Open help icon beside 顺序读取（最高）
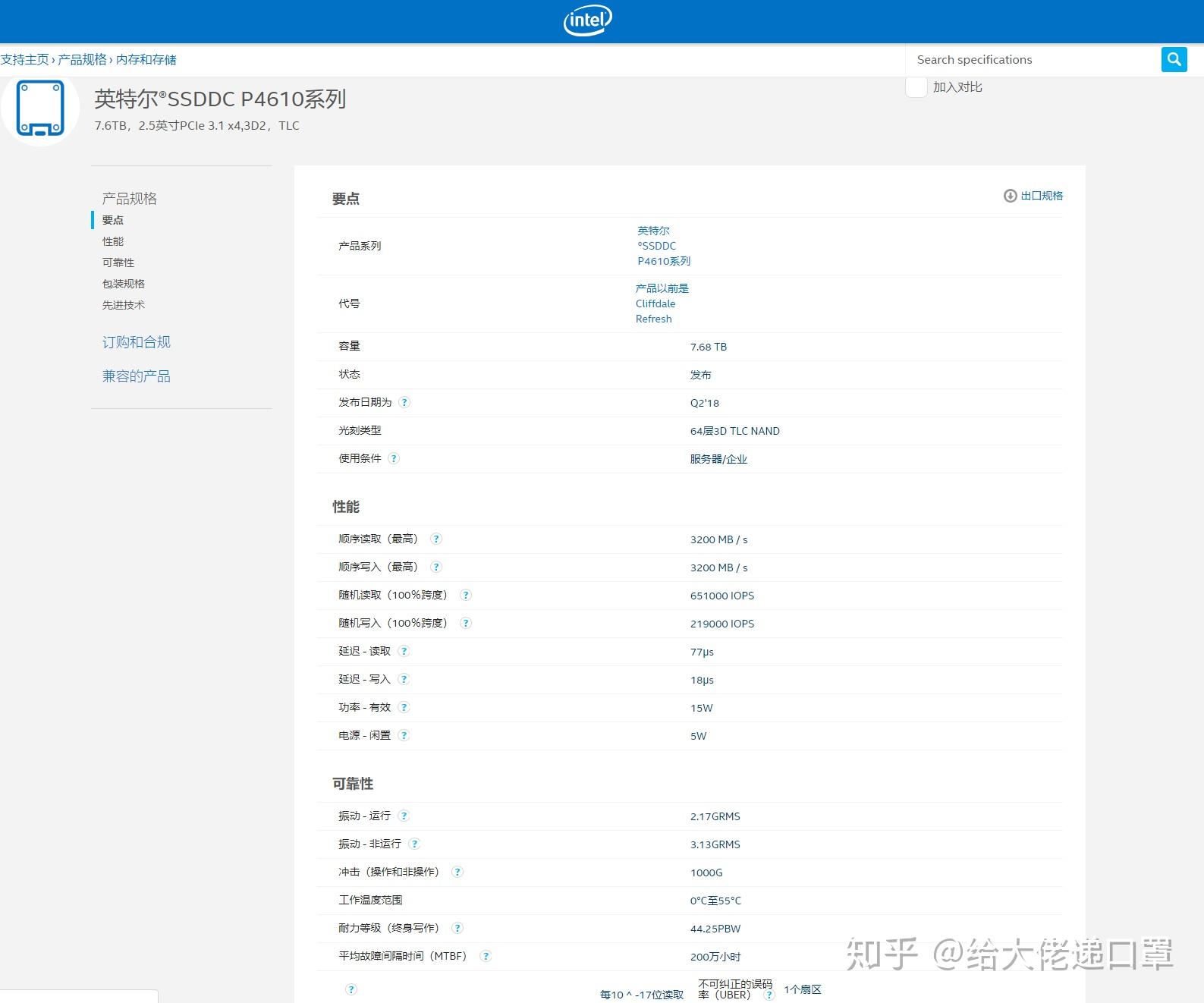Screen dimensions: 1204x1003 pyautogui.click(x=436, y=539)
